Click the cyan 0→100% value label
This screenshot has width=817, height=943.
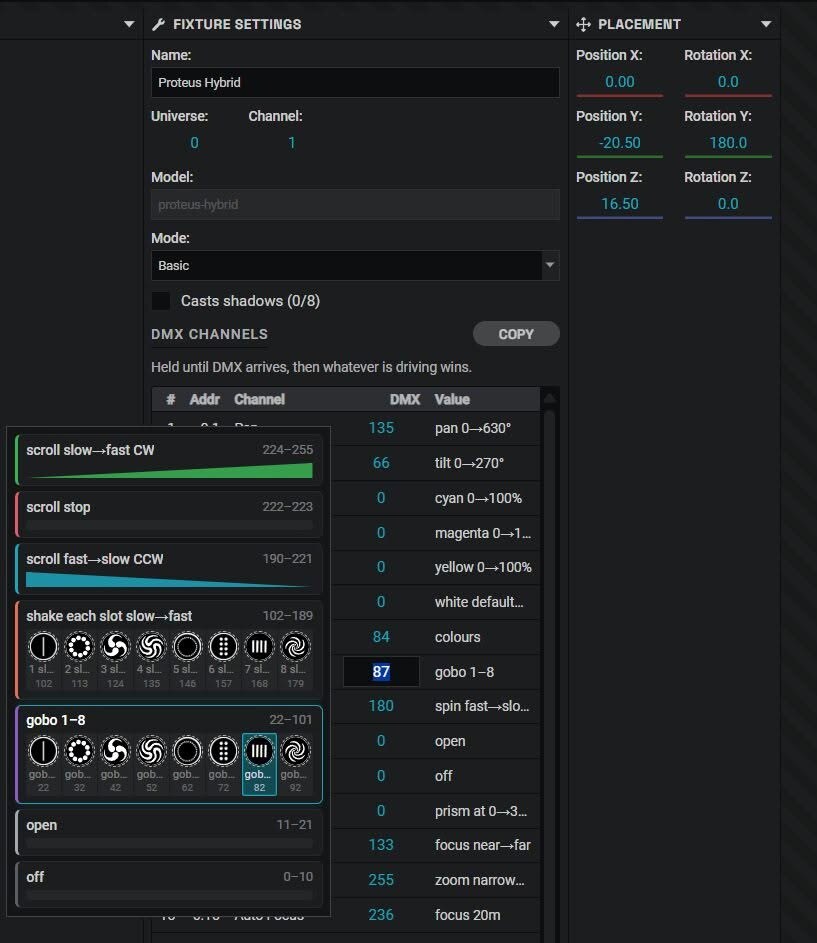478,498
